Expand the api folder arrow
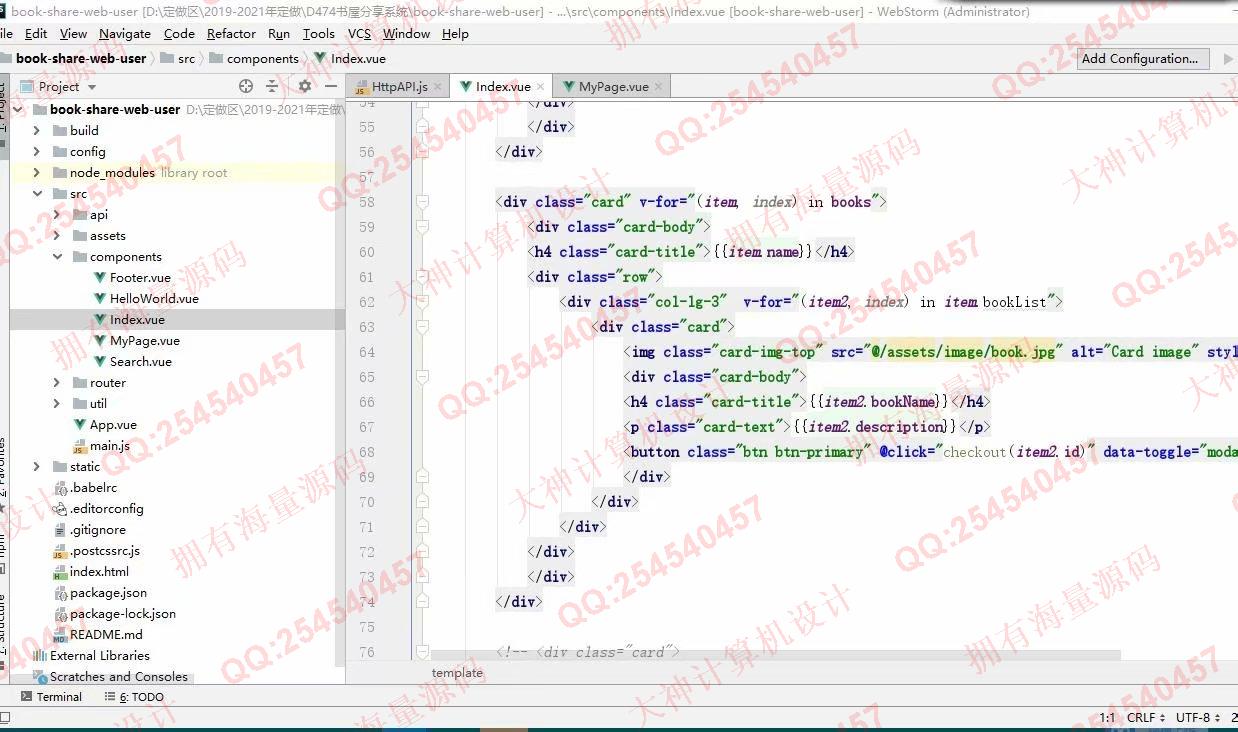This screenshot has width=1238, height=732. point(57,214)
